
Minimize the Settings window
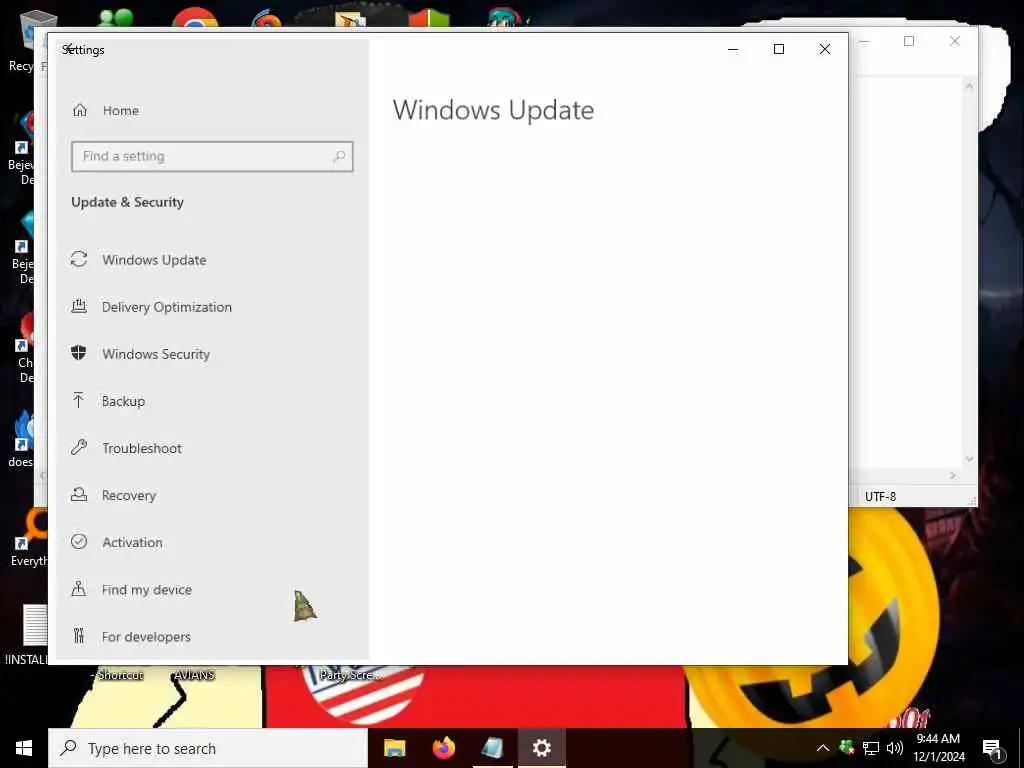point(733,49)
